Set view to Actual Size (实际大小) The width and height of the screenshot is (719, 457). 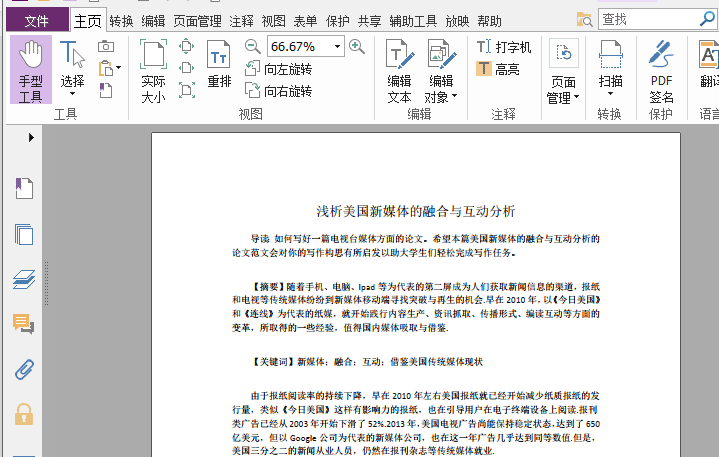point(153,71)
